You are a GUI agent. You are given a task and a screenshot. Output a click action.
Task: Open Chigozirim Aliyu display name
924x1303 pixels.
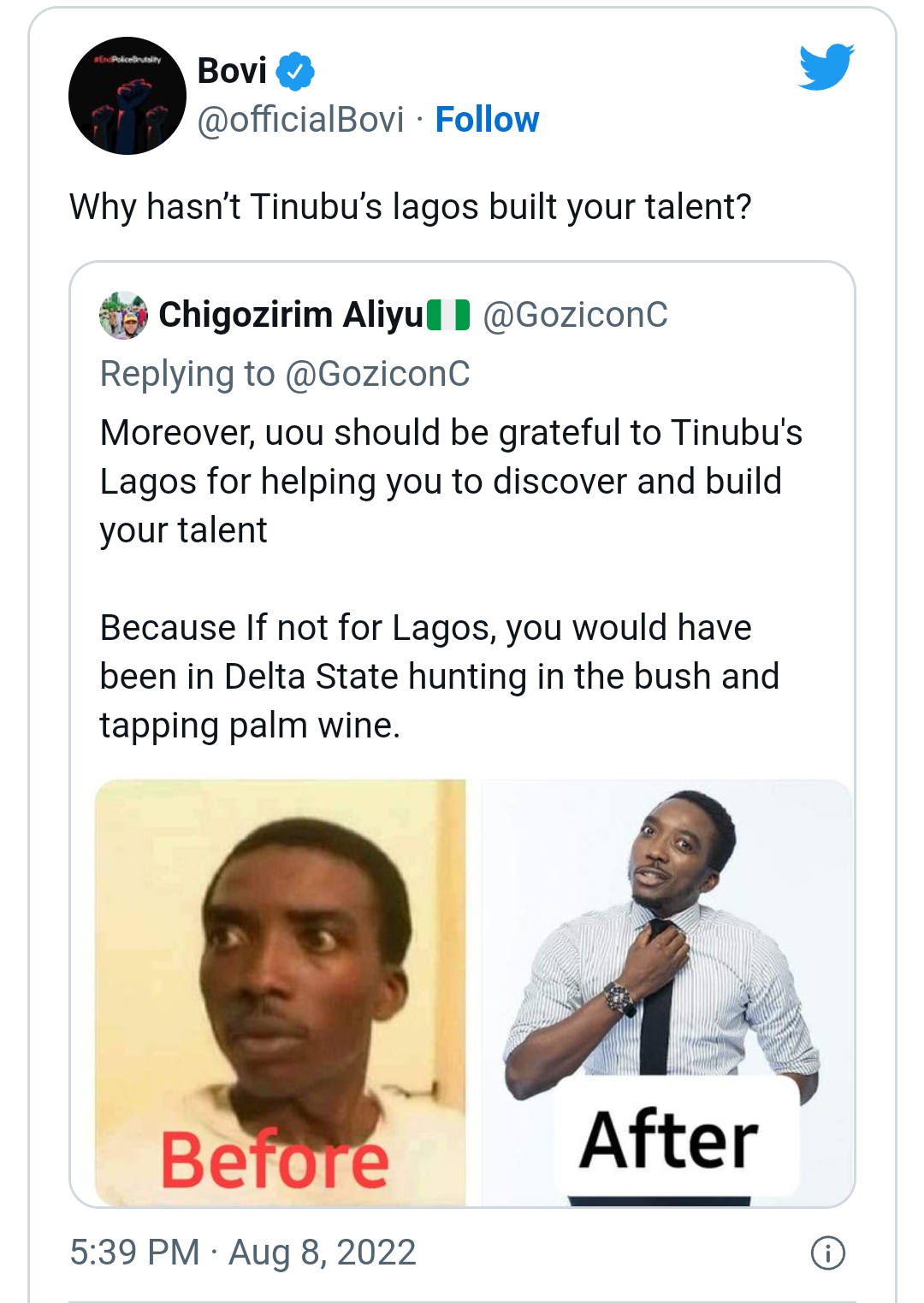click(291, 315)
